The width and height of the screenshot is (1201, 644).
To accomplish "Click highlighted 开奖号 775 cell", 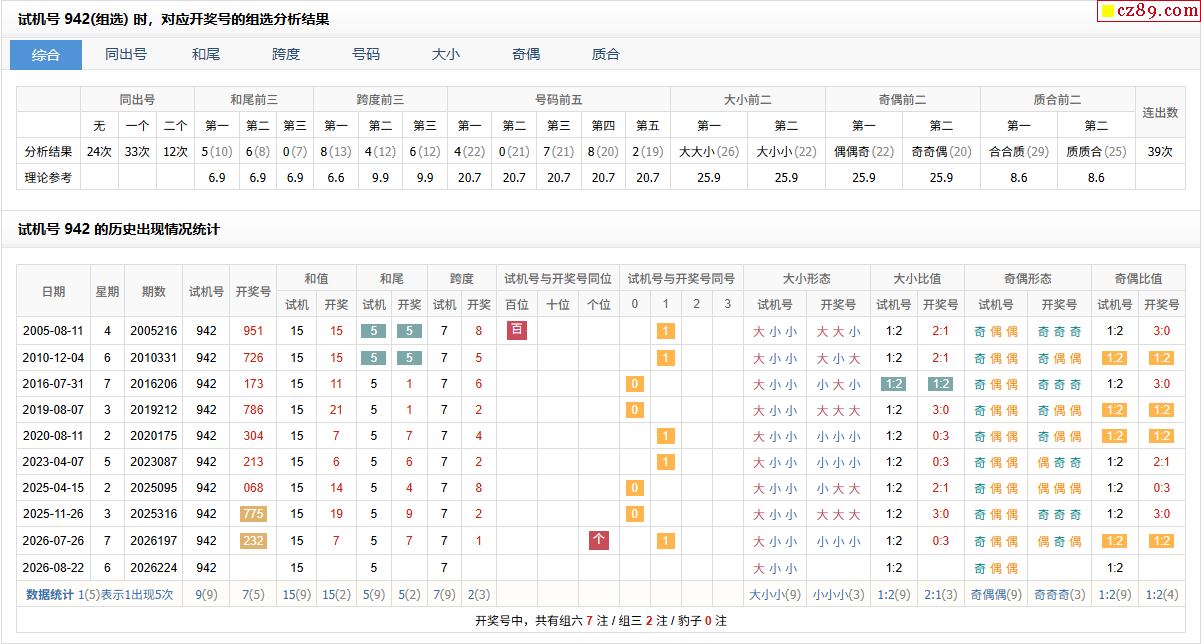I will click(253, 514).
